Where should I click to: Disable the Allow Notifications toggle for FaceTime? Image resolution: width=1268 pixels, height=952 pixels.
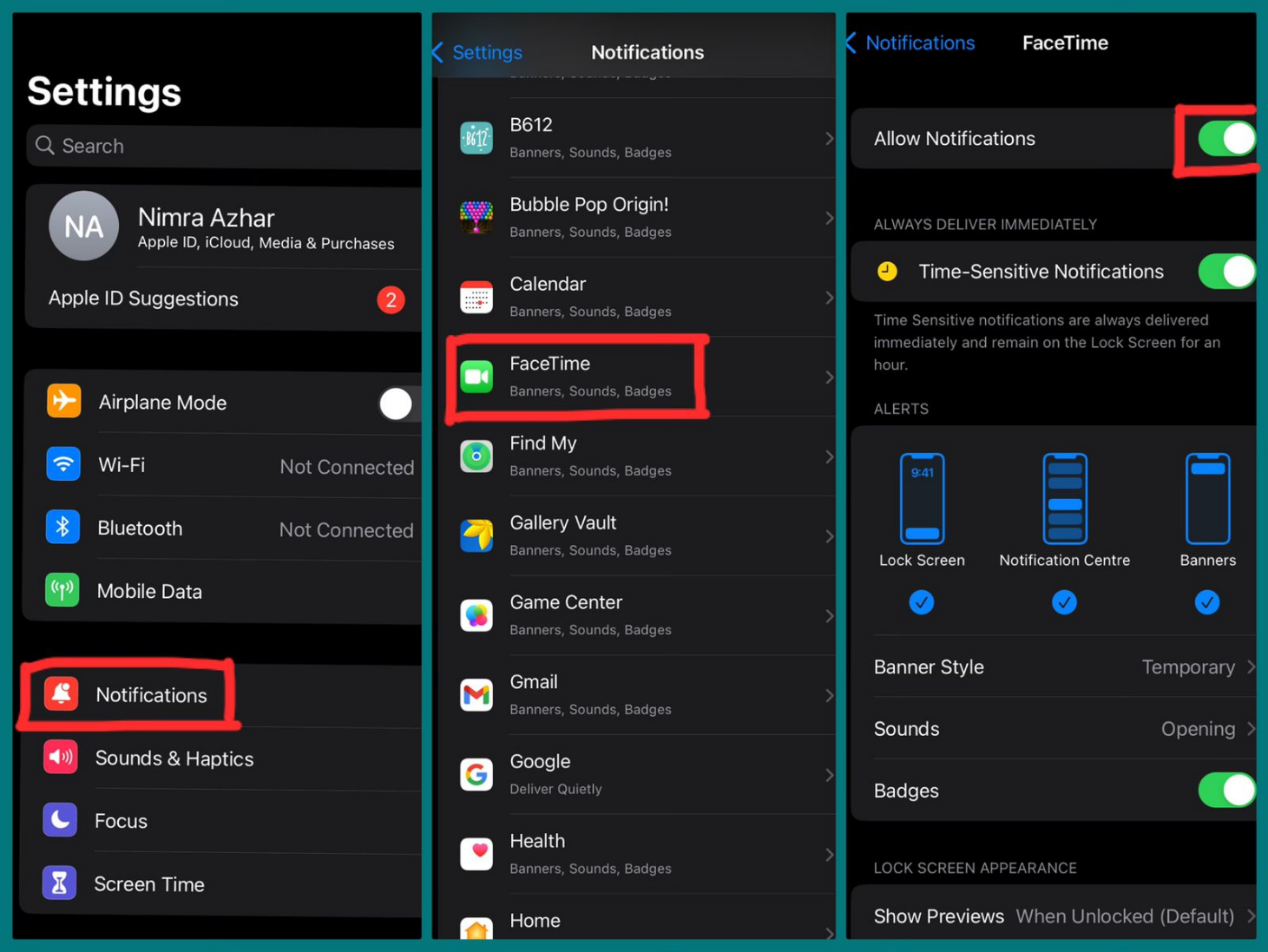(1225, 138)
